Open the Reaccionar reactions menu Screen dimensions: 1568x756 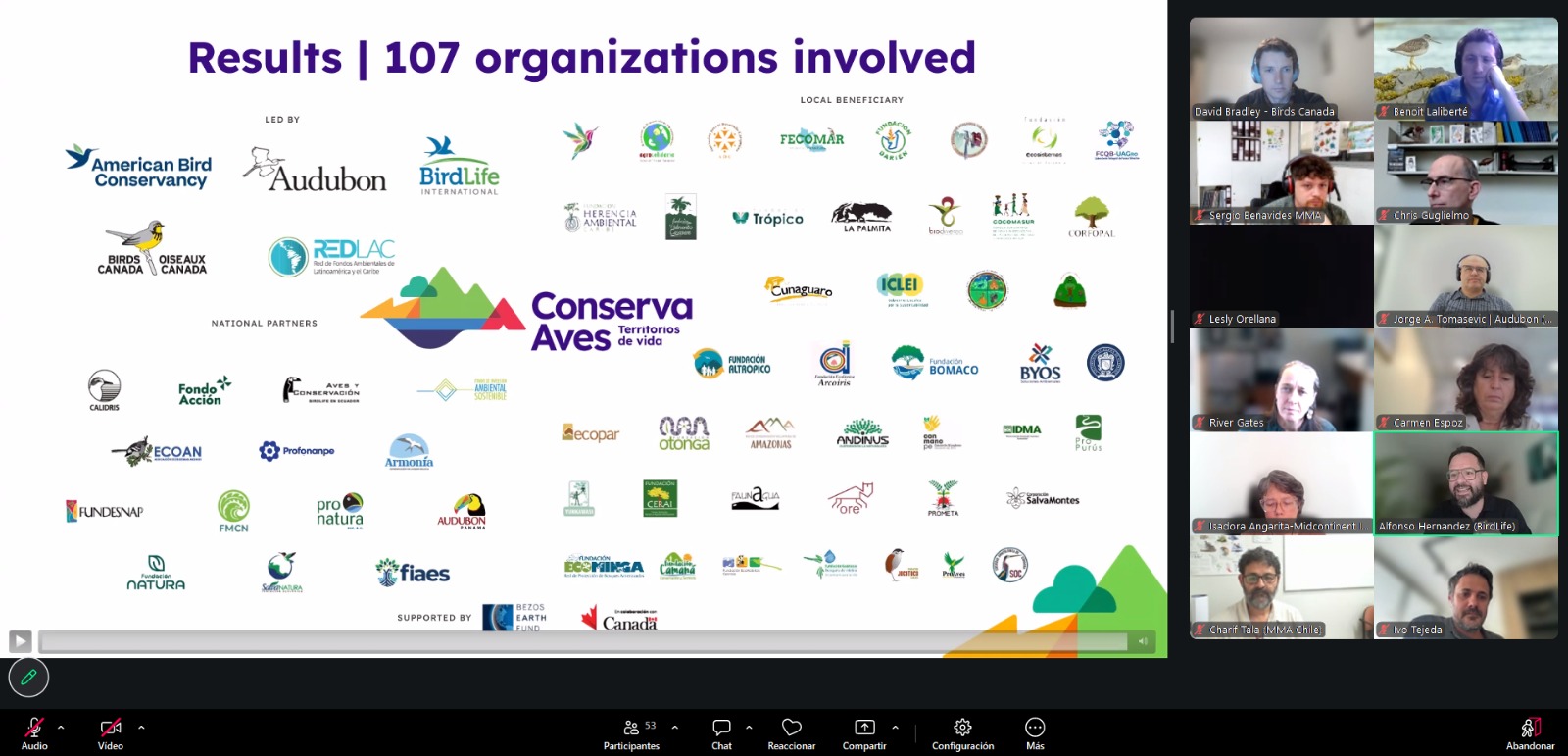pyautogui.click(x=791, y=732)
